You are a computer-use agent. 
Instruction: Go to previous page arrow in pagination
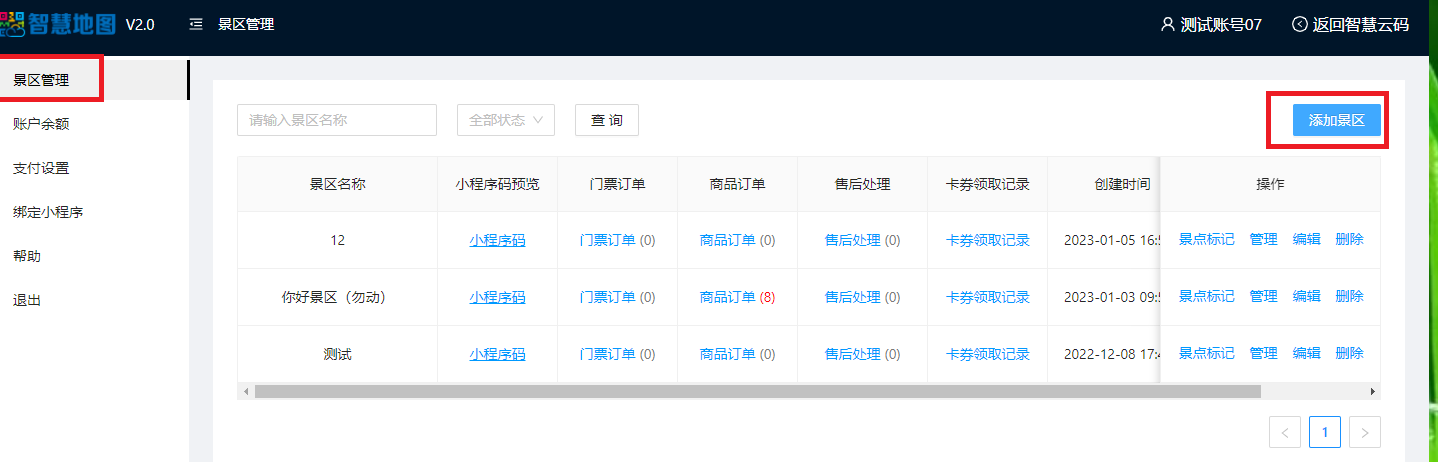(x=1285, y=432)
